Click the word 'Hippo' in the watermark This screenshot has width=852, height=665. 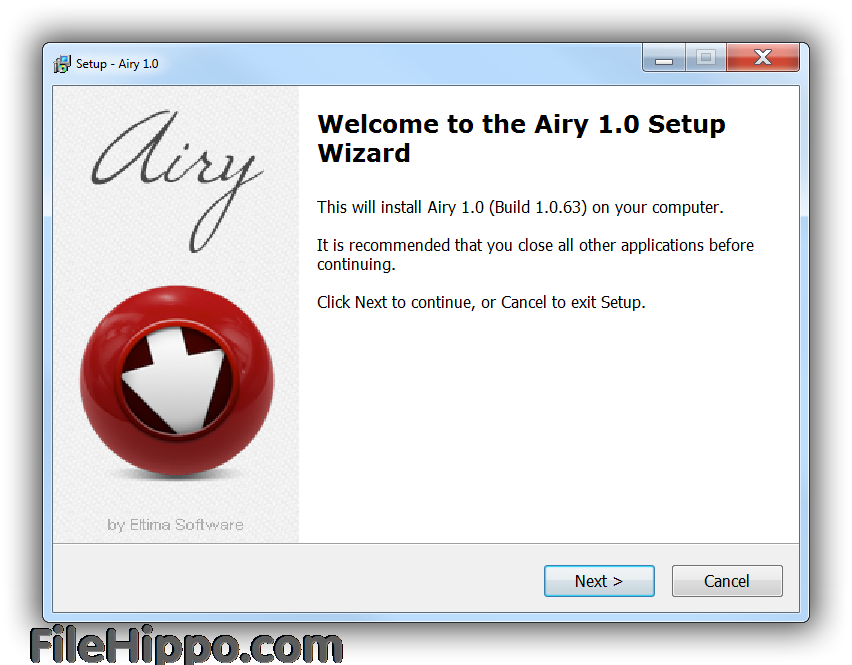[173, 645]
